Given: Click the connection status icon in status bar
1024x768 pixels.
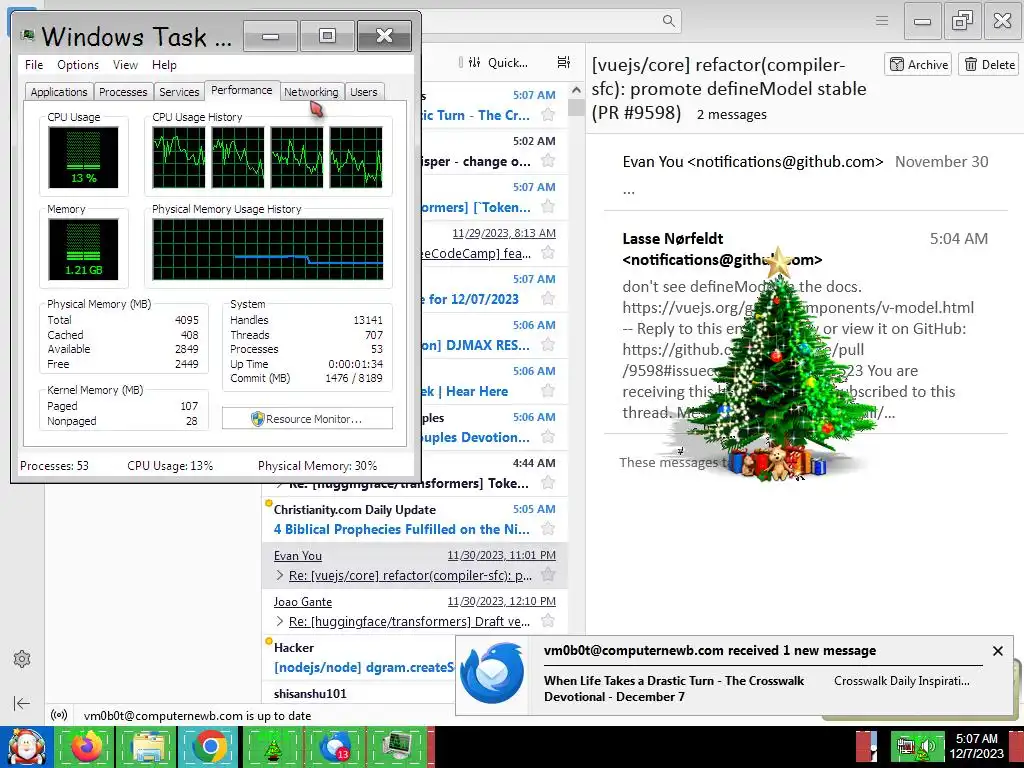Looking at the screenshot, I should pos(59,715).
